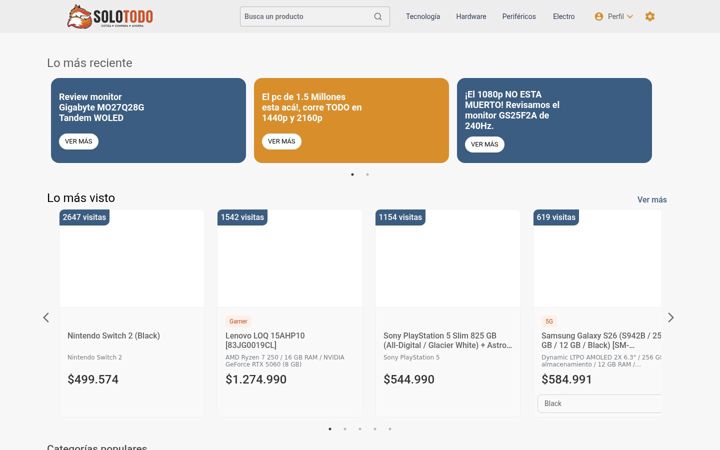The width and height of the screenshot is (720, 450).
Task: Click Sony PlayStation 5 Slim 825 GB title
Action: click(448, 340)
